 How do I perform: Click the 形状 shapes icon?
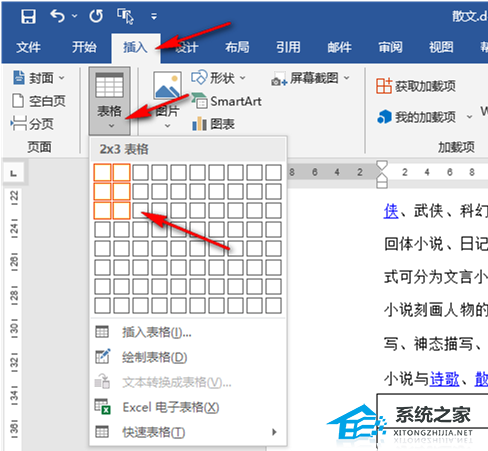click(x=199, y=77)
